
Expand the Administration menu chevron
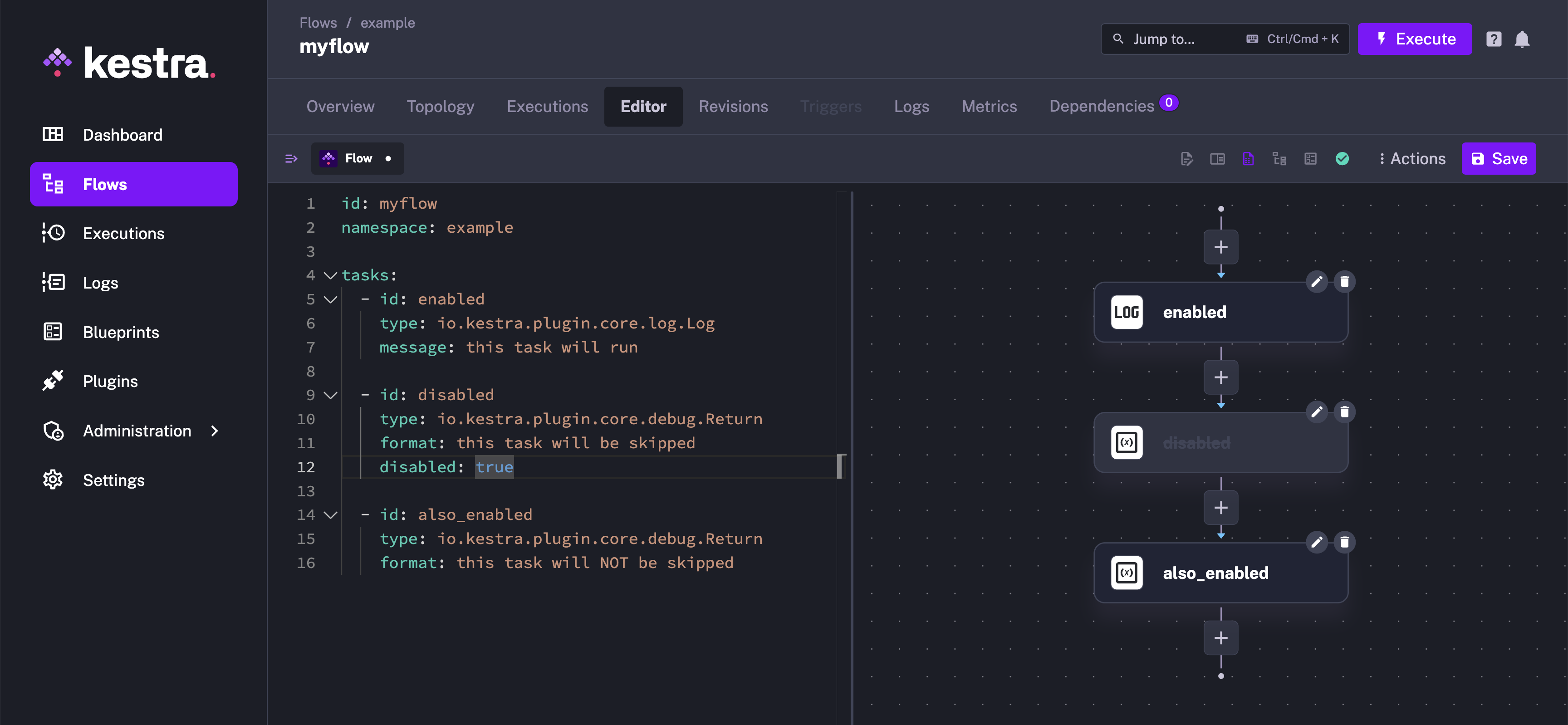point(214,431)
